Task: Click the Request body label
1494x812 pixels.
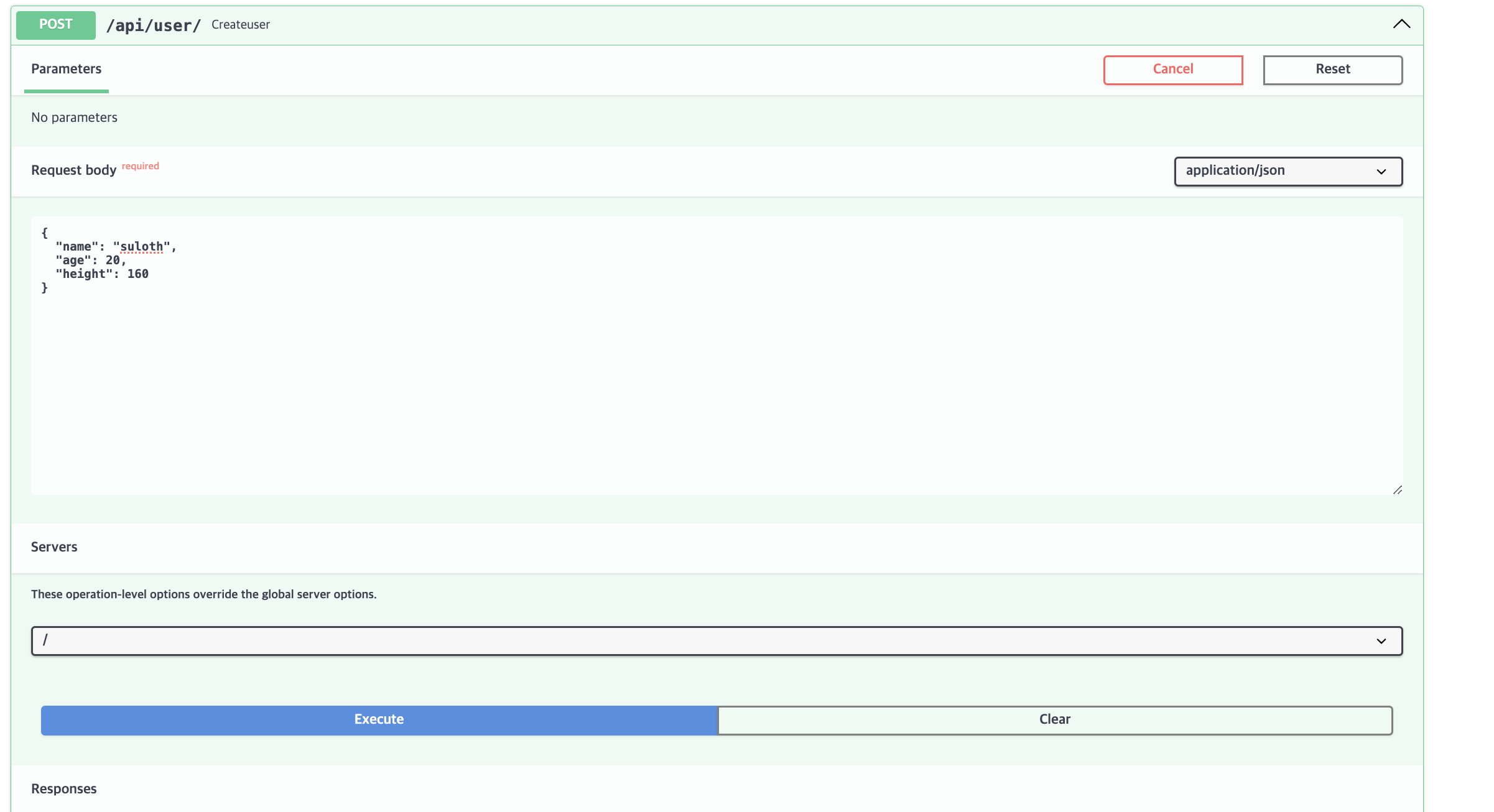Action: 73,170
